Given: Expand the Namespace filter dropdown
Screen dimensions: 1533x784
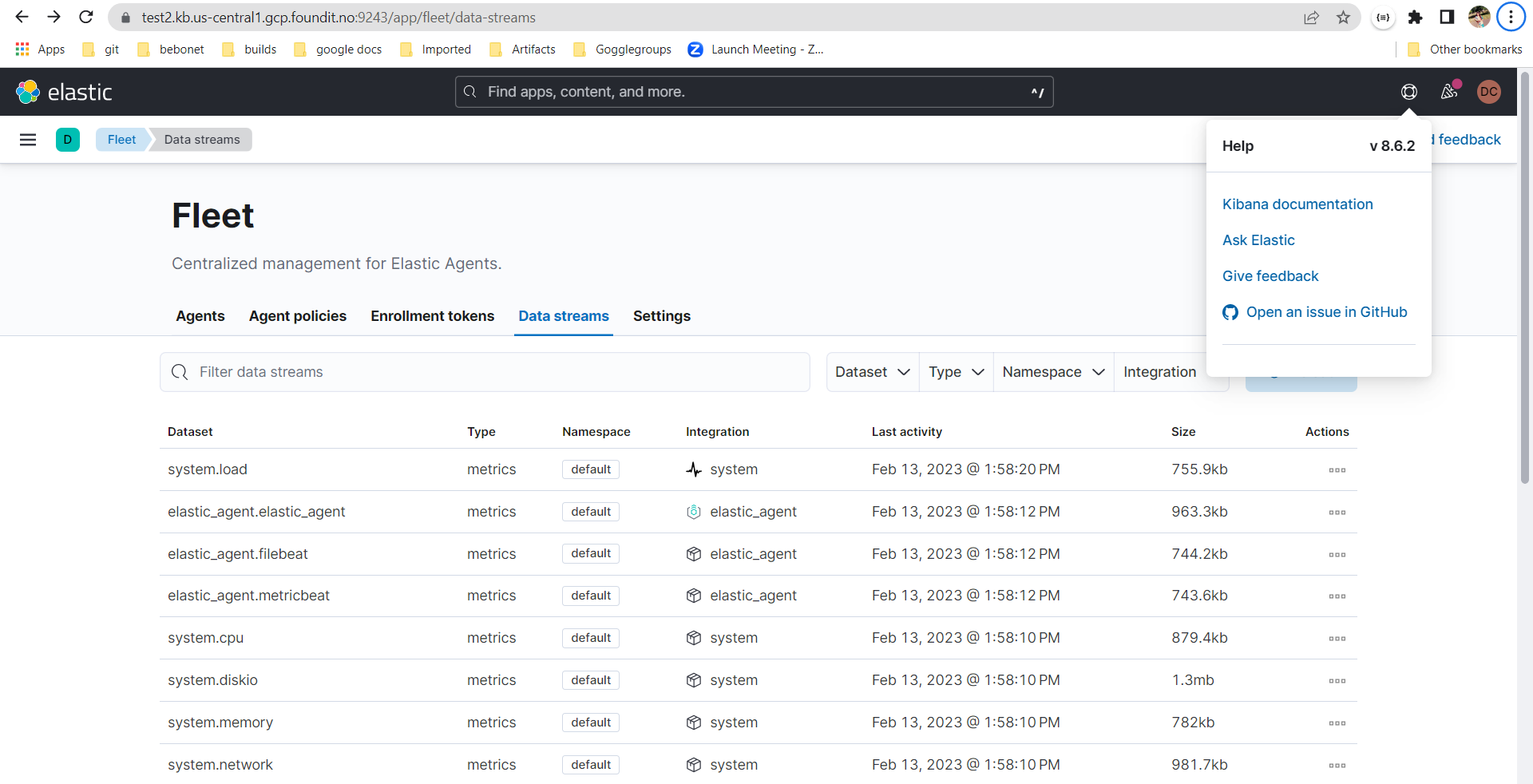Looking at the screenshot, I should click(x=1052, y=371).
